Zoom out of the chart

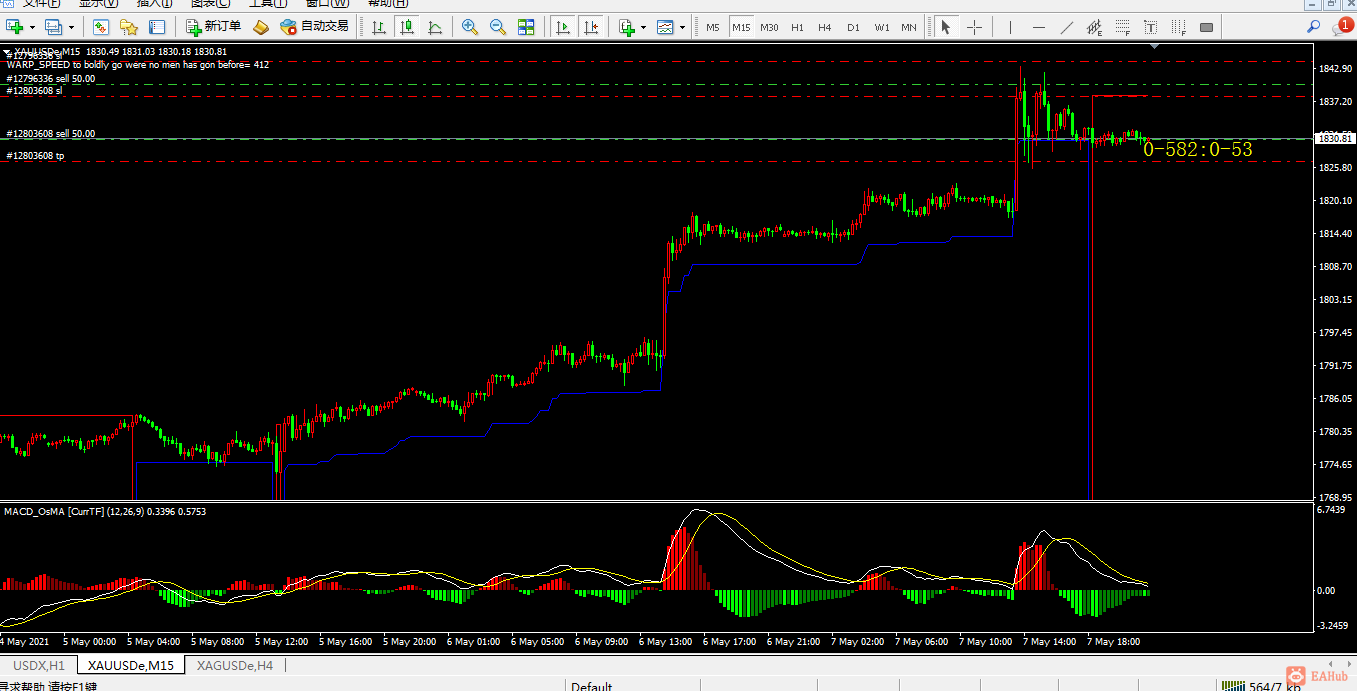[x=497, y=27]
